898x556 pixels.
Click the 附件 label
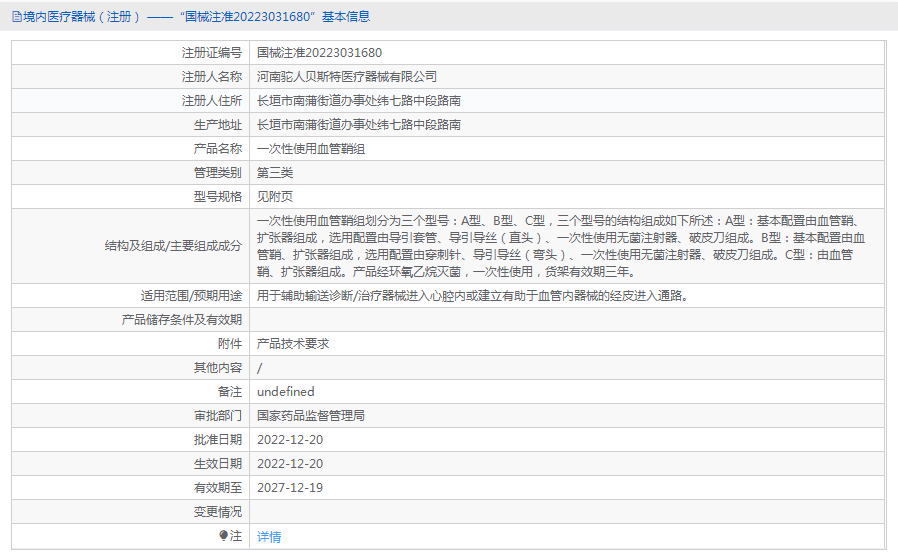(x=230, y=344)
